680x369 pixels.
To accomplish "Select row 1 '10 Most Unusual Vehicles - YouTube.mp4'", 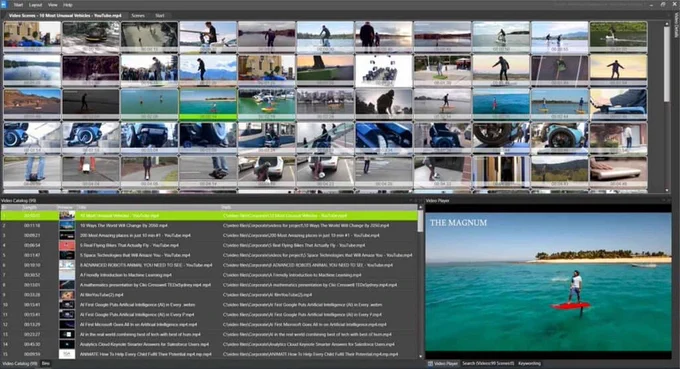I will tap(209, 216).
